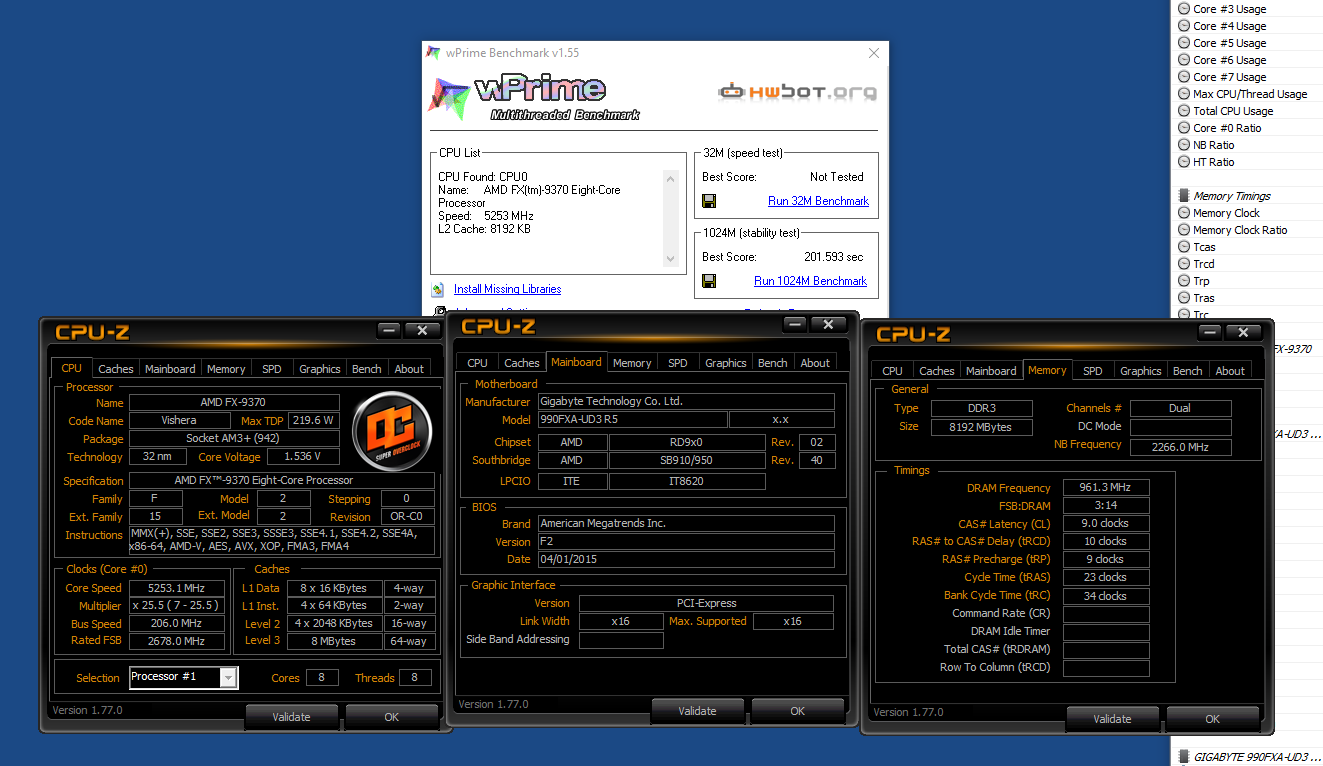This screenshot has width=1323, height=766.
Task: Open SPD tab in the Memory CPU-Z window
Action: pos(1093,371)
